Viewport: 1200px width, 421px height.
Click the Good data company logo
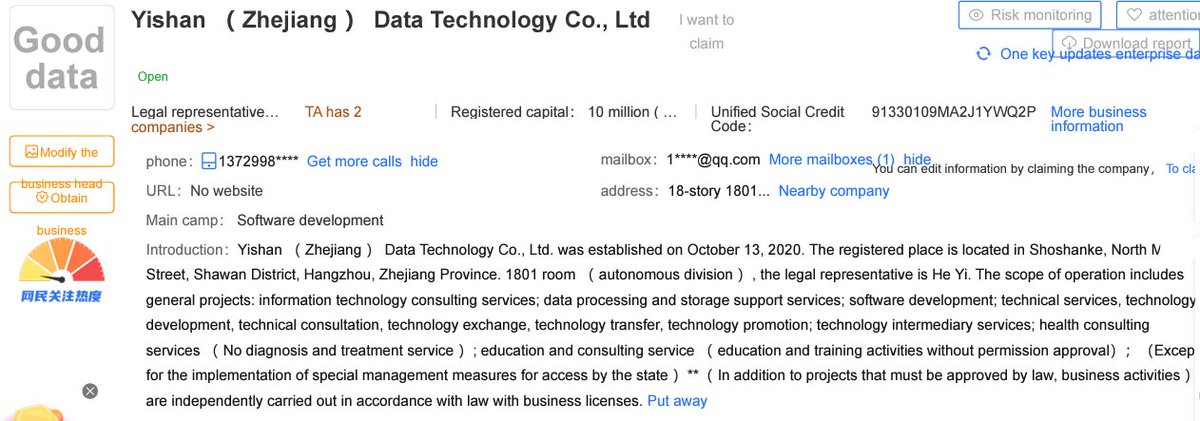tap(61, 58)
